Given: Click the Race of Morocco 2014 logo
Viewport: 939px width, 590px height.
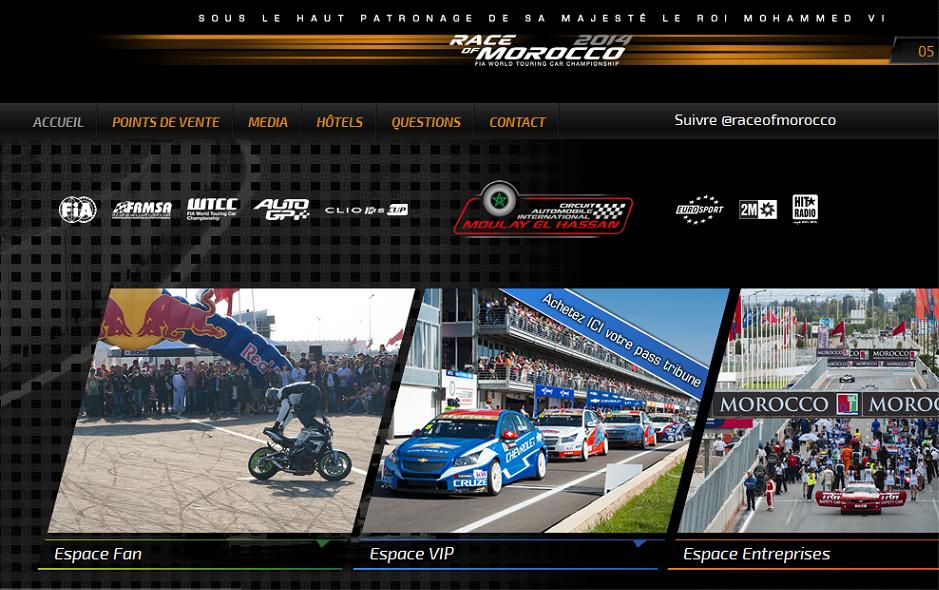Looking at the screenshot, I should 540,50.
